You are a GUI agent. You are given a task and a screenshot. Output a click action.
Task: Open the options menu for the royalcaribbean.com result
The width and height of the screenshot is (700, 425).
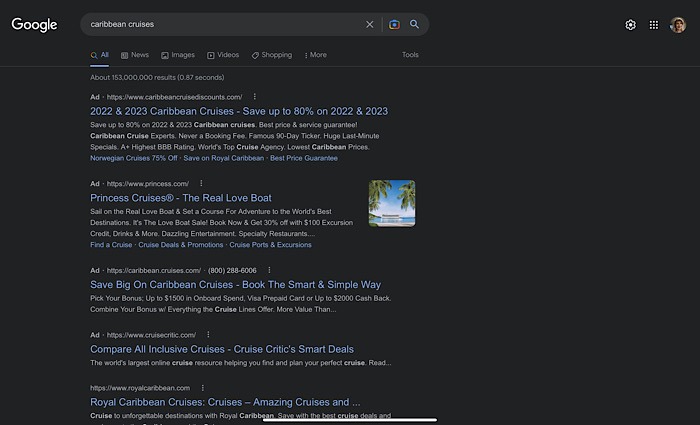[x=202, y=388]
